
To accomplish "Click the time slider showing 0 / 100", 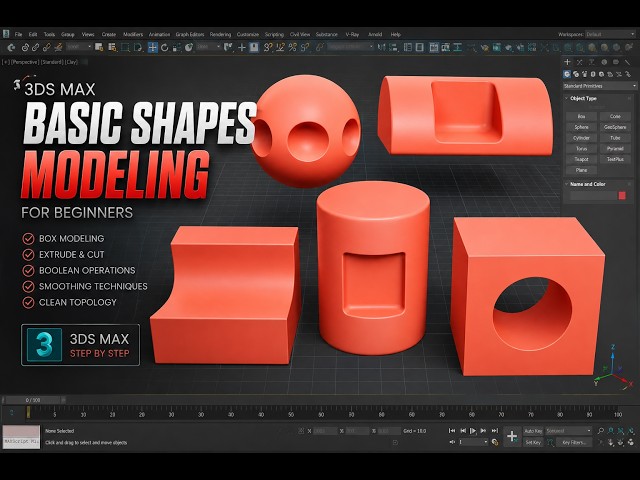I will [x=33, y=400].
